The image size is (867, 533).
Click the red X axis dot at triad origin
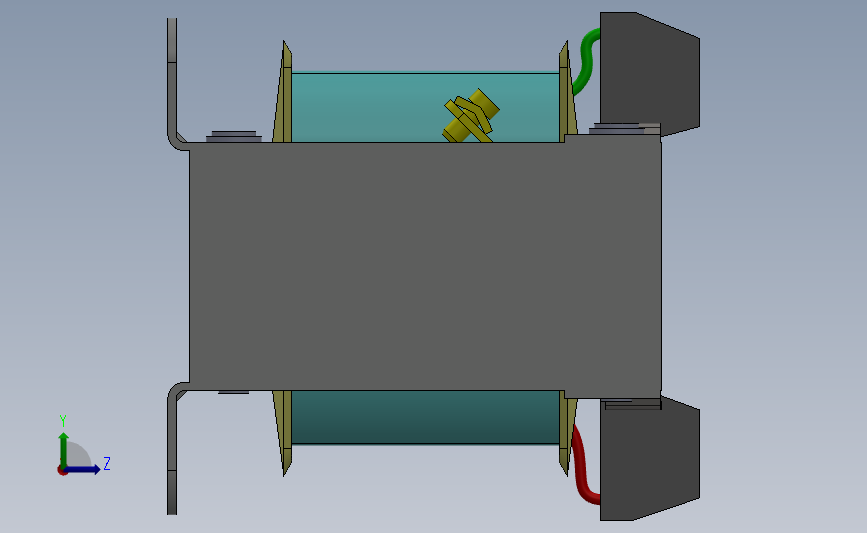(62, 471)
